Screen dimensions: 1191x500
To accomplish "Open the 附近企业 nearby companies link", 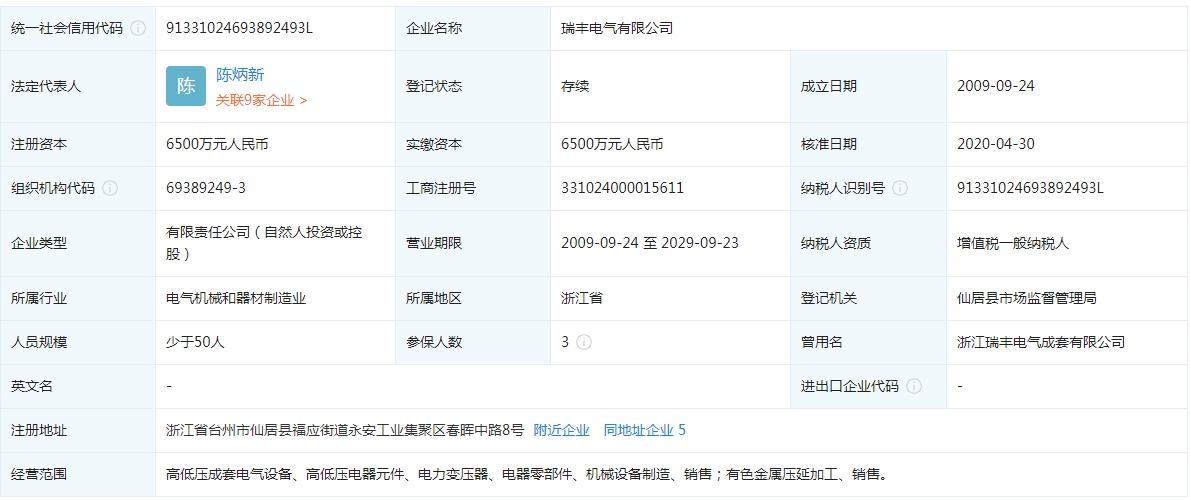I will click(561, 430).
